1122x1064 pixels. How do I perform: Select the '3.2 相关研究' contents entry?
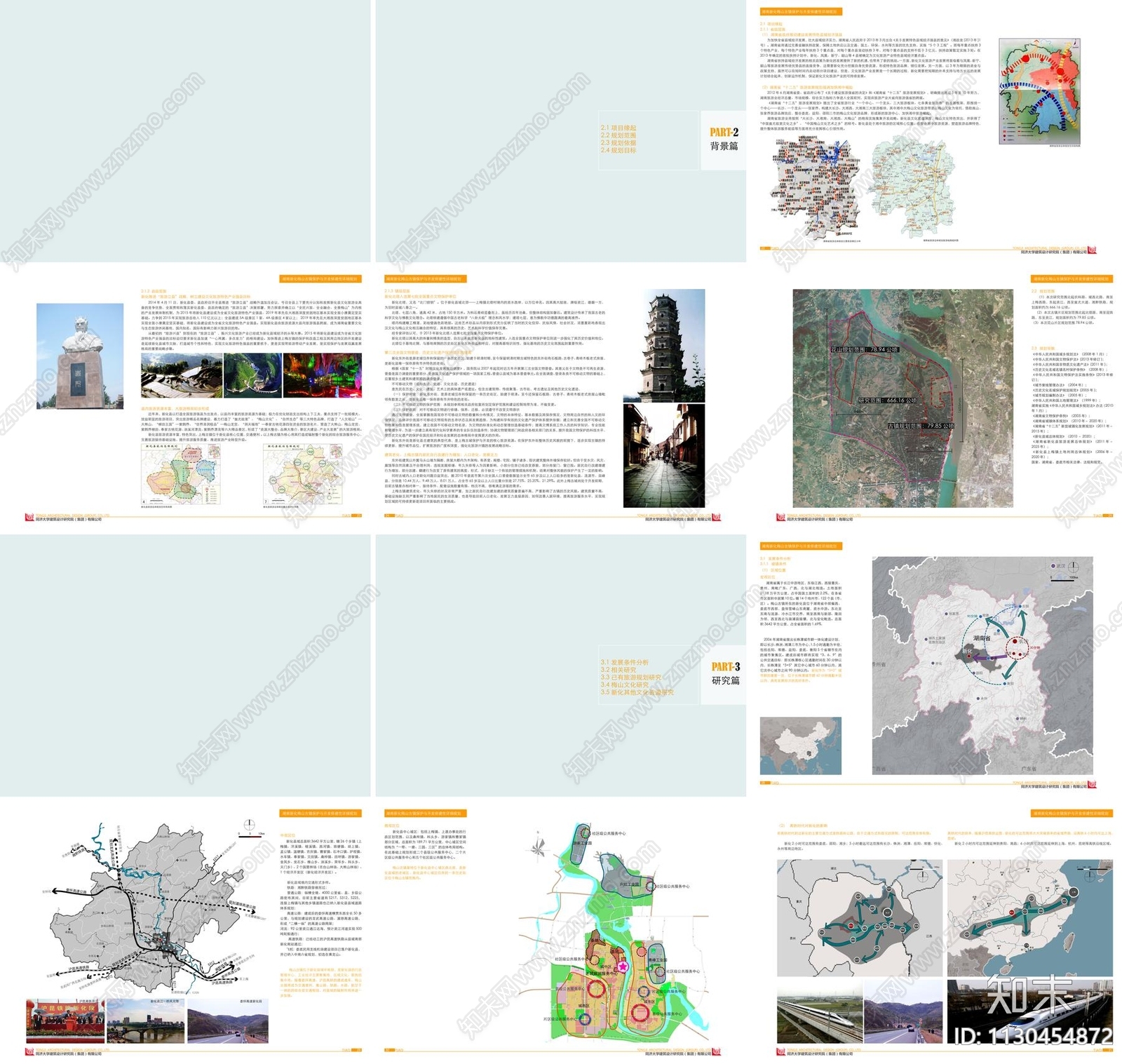tap(617, 670)
